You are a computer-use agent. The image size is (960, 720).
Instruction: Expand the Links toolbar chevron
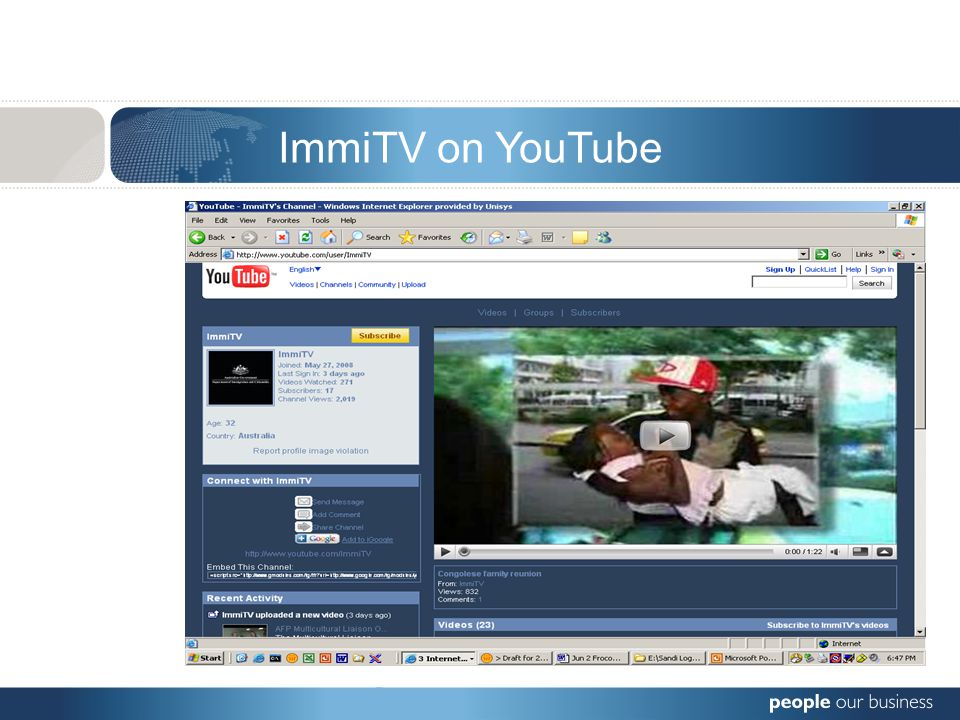(x=882, y=253)
